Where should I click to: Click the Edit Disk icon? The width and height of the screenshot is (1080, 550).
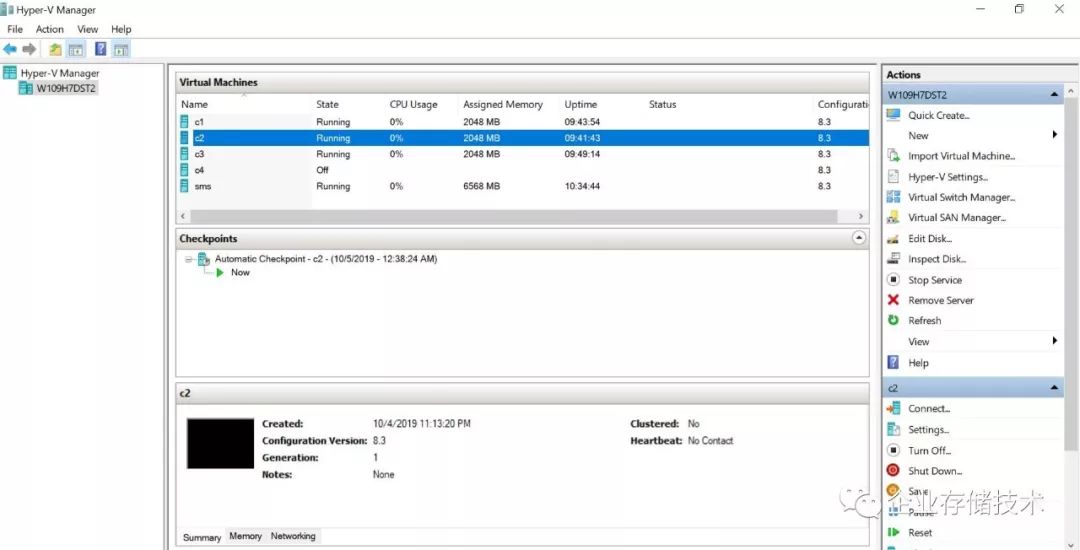[x=893, y=239]
